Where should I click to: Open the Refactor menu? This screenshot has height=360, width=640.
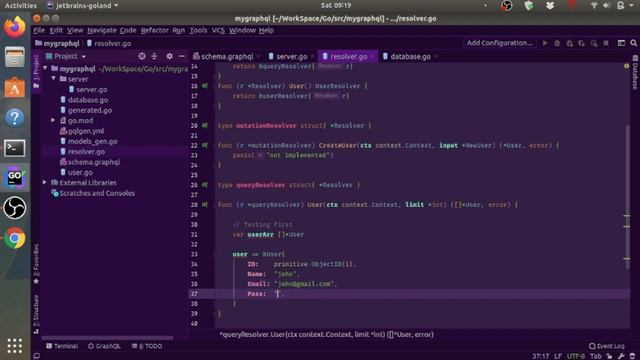154,30
